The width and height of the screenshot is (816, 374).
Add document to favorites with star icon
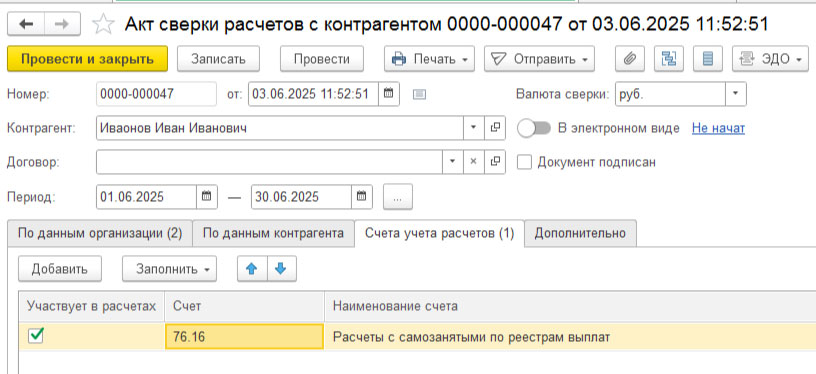click(103, 24)
